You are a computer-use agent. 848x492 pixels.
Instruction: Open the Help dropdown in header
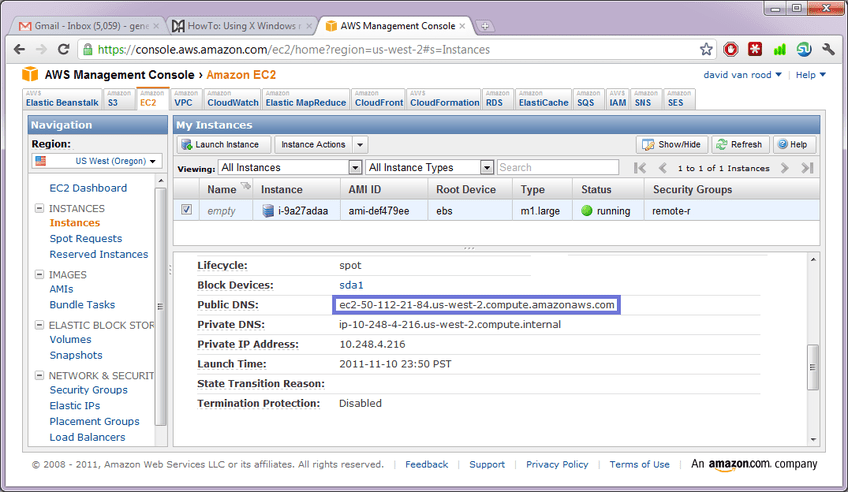pyautogui.click(x=810, y=75)
